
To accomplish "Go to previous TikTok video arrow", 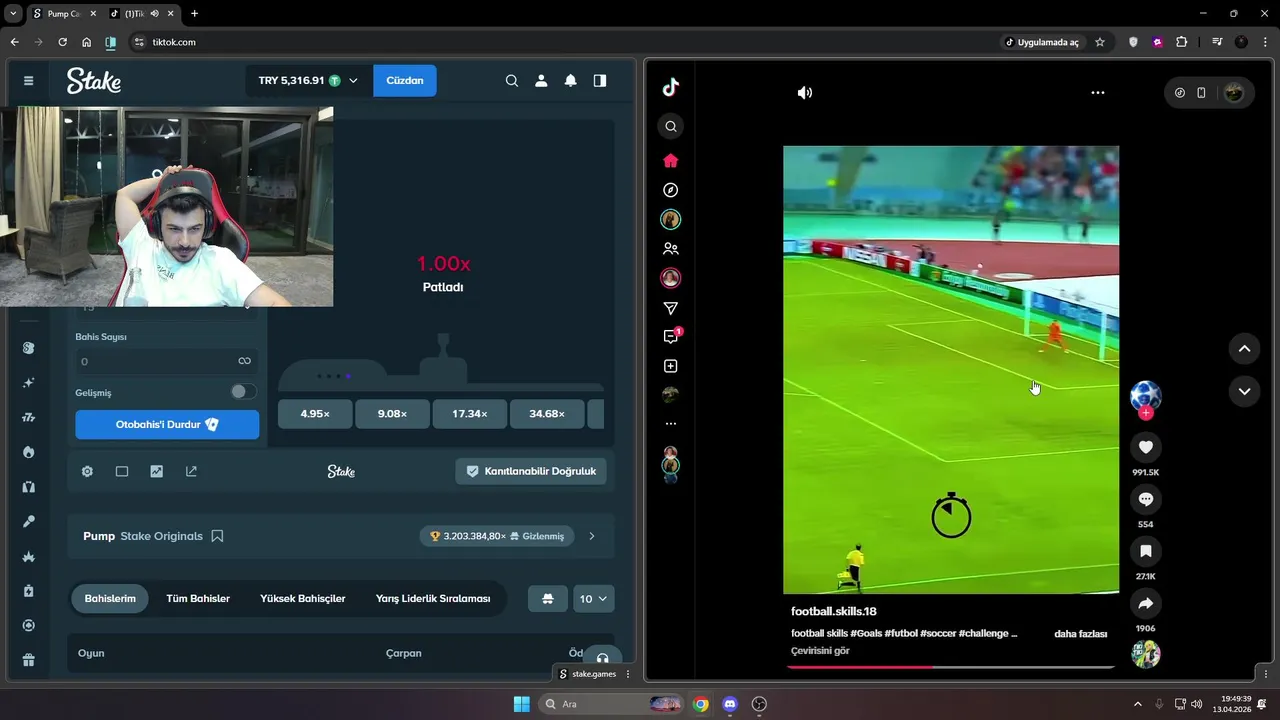I will 1244,349.
